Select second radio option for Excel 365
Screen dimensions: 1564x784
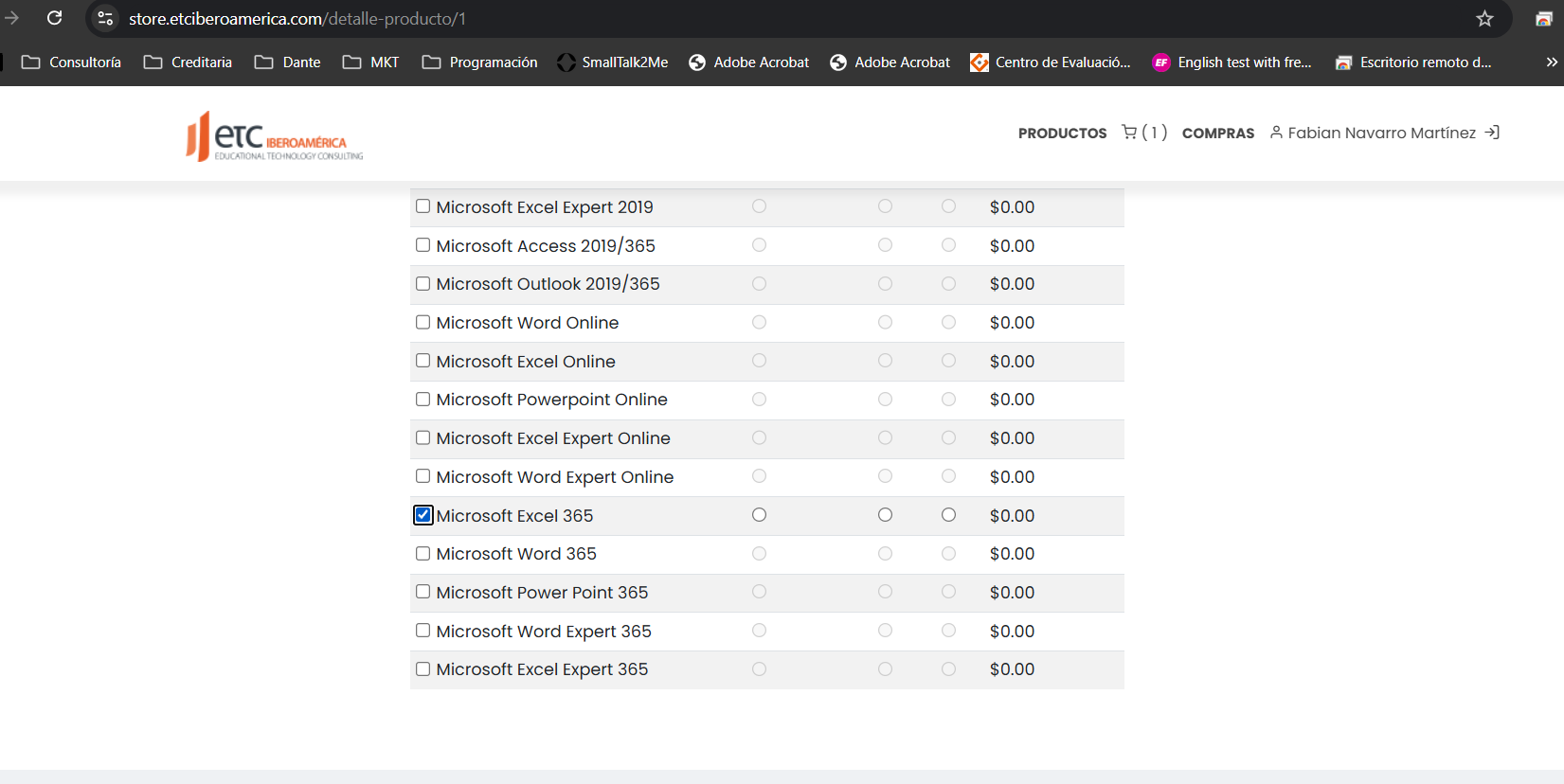(885, 515)
